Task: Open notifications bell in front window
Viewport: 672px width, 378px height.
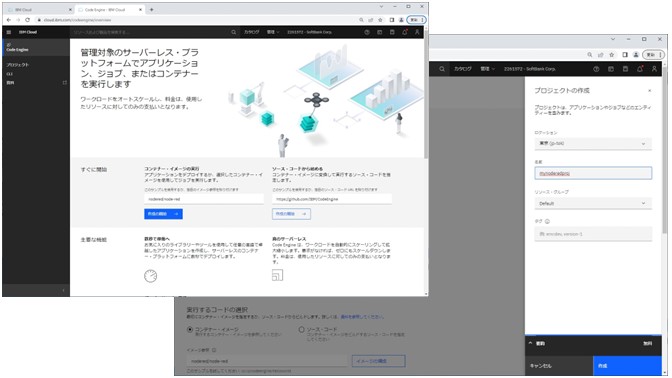Action: click(x=405, y=32)
